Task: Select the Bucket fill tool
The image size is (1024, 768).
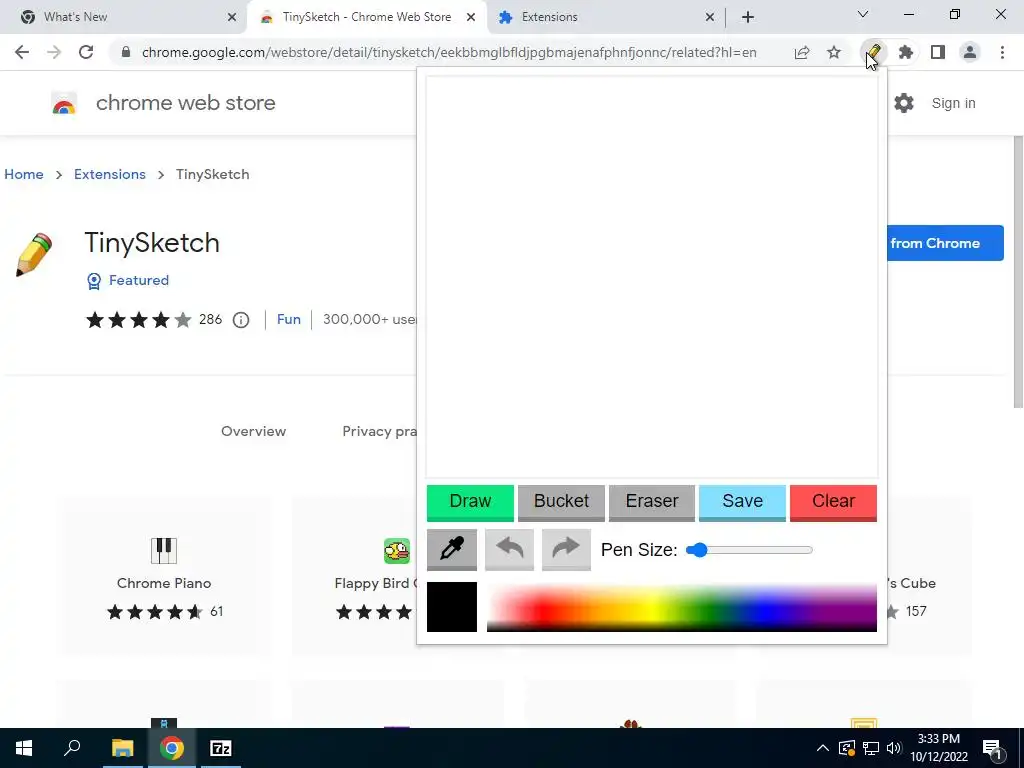Action: pos(561,502)
